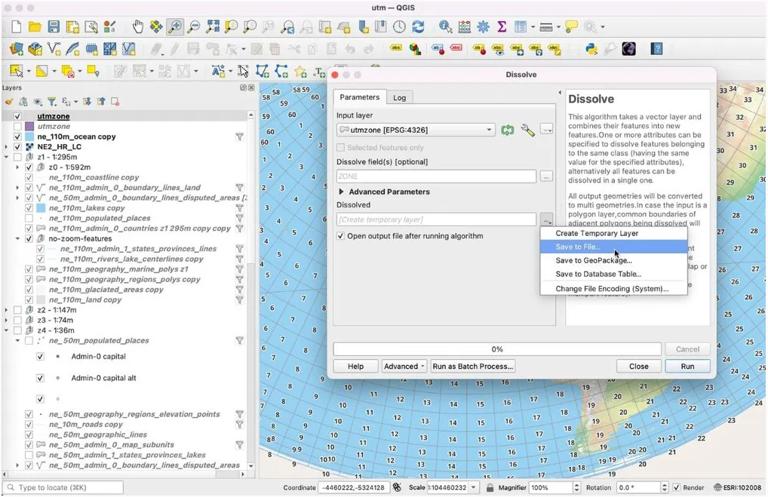
Task: Click the purple utmzone layer symbol
Action: [29, 126]
